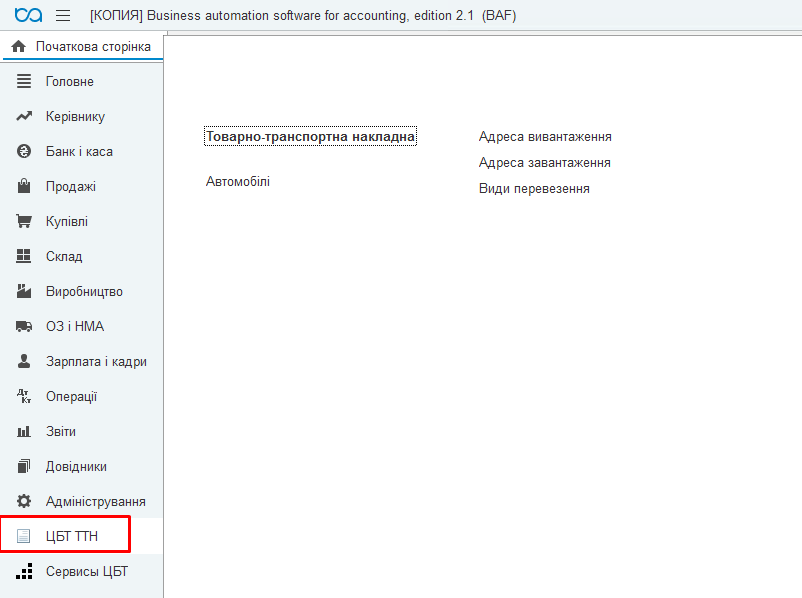Click the Адміністрування gear icon
The image size is (802, 598).
[25, 502]
